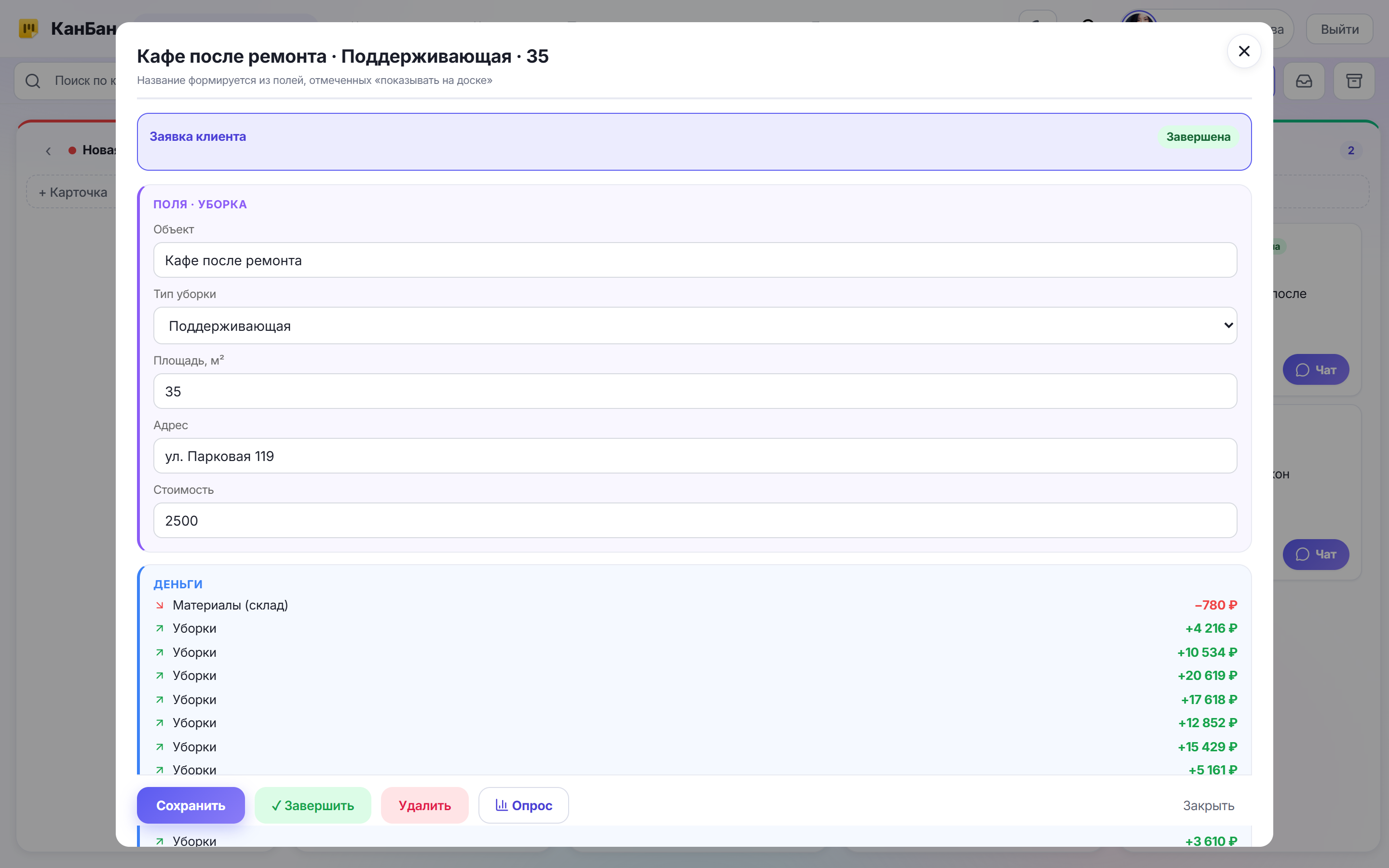Open the lower Чат button on the board
The height and width of the screenshot is (868, 1389).
(1316, 554)
